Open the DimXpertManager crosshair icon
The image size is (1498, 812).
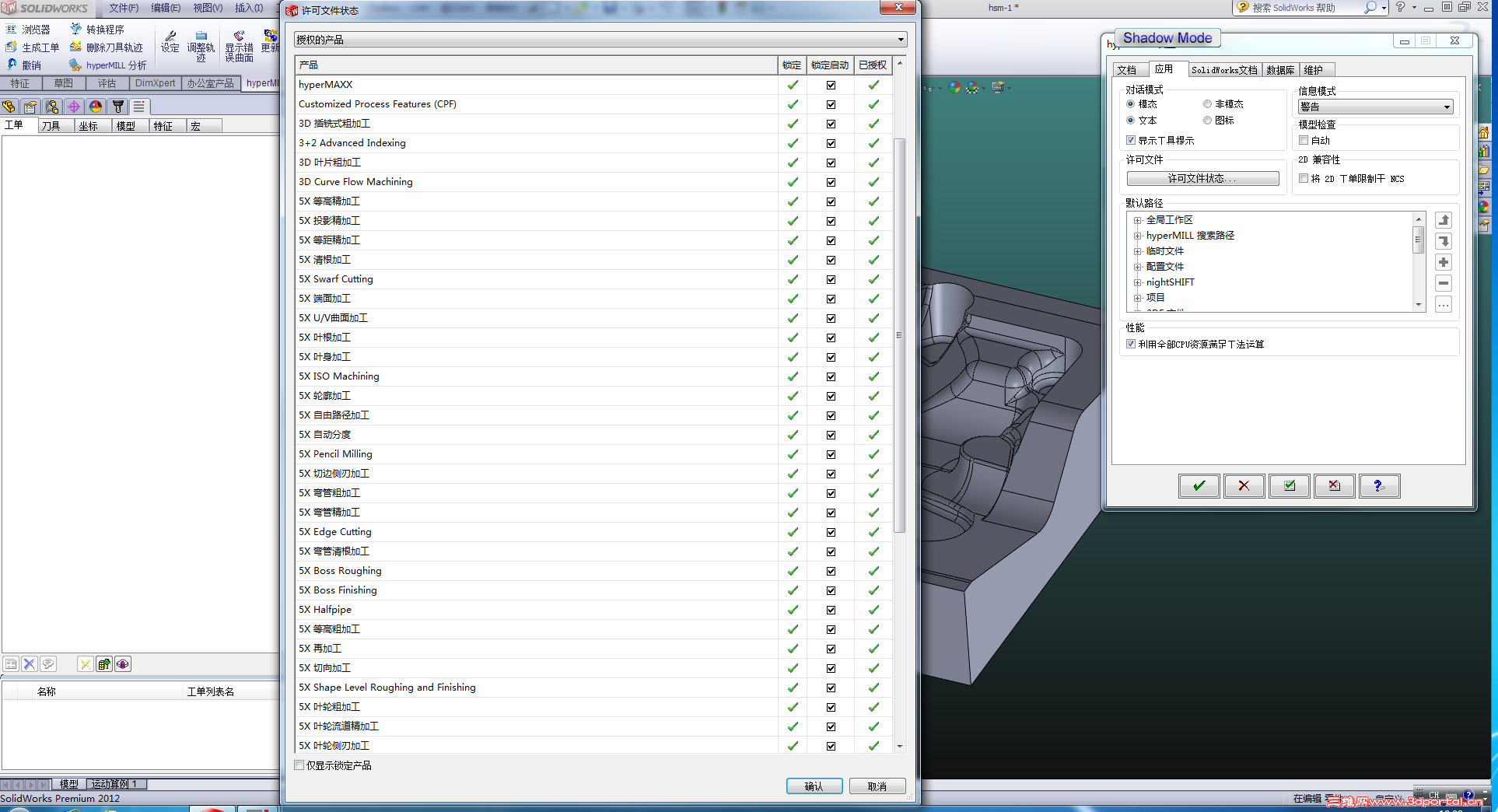(74, 107)
